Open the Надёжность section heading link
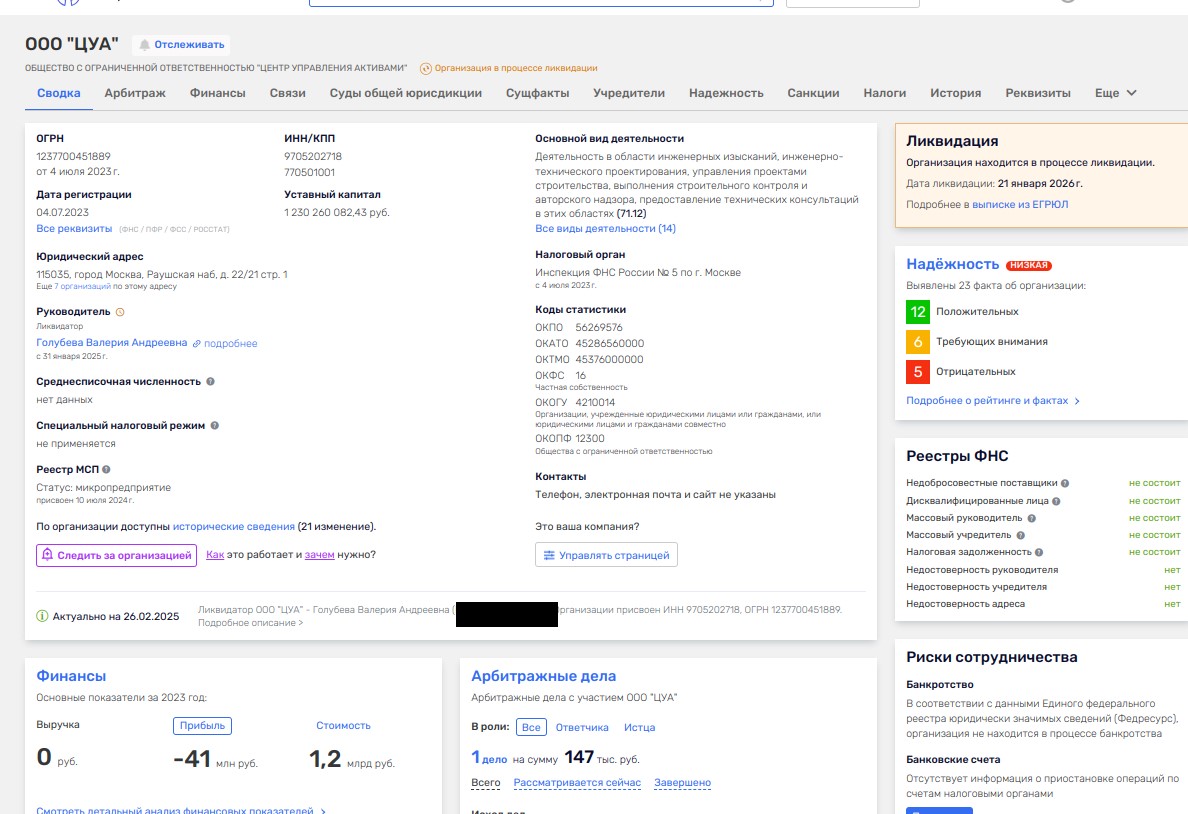The image size is (1188, 814). point(952,265)
